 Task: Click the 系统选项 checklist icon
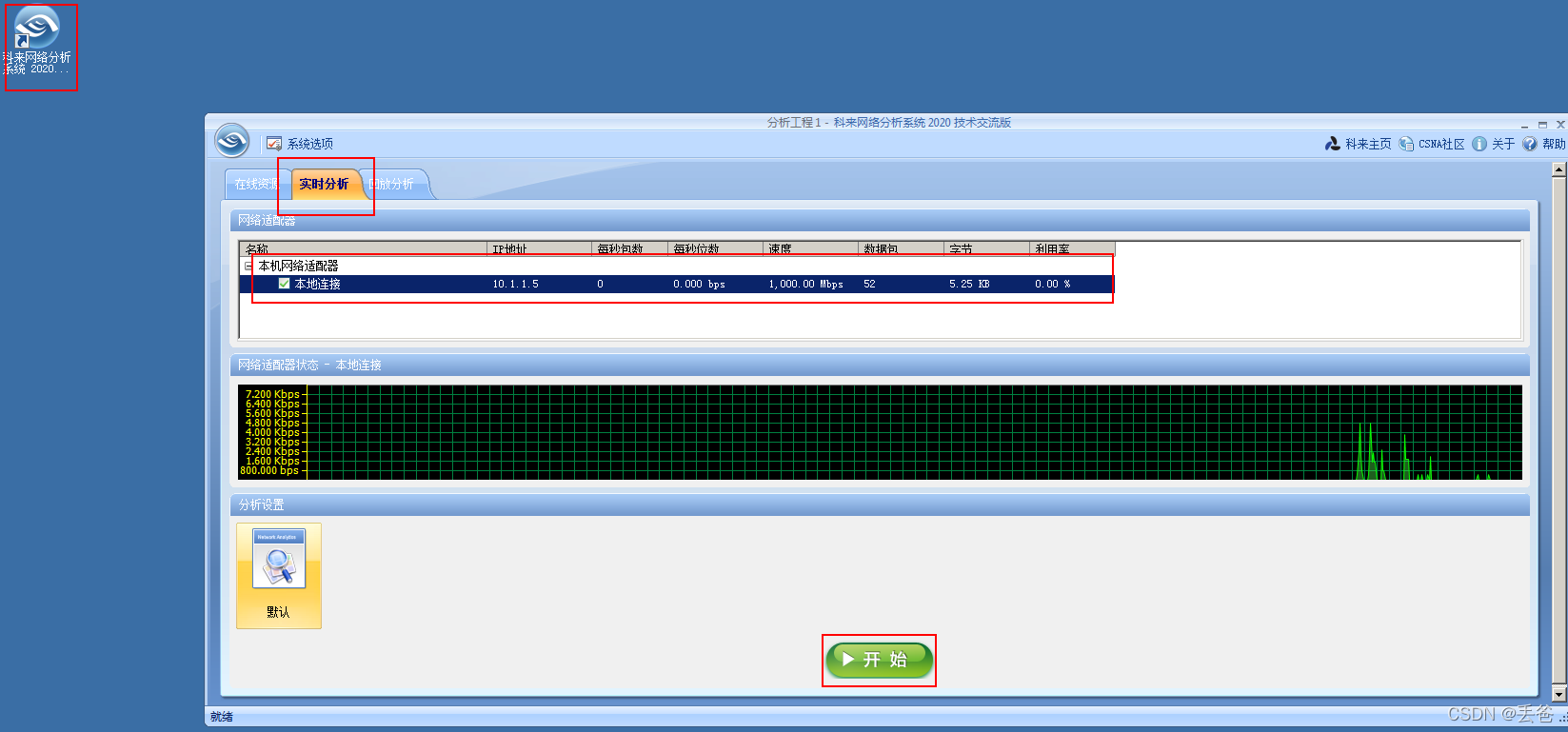click(x=274, y=144)
